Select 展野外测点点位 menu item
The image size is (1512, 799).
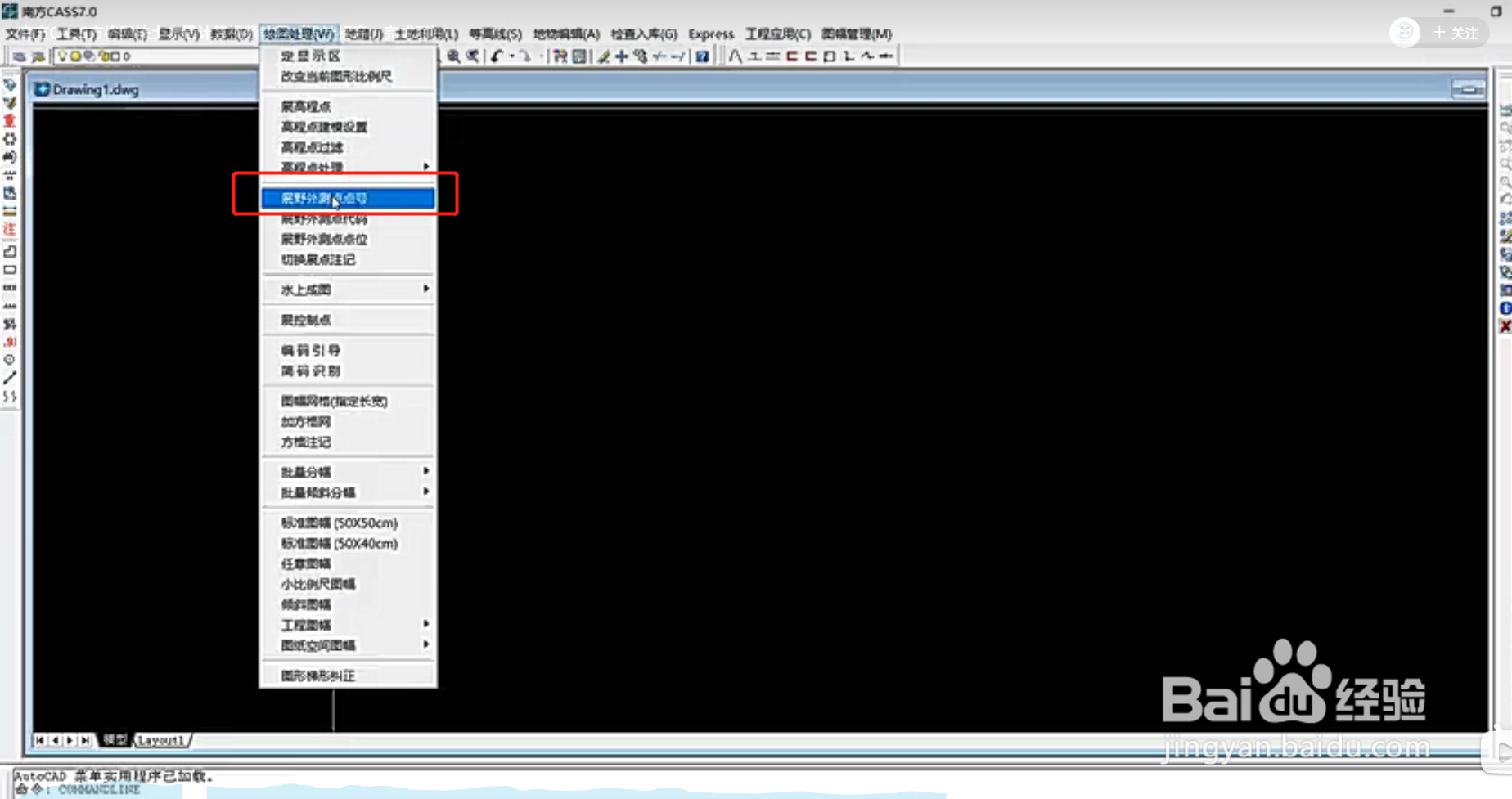(x=348, y=239)
